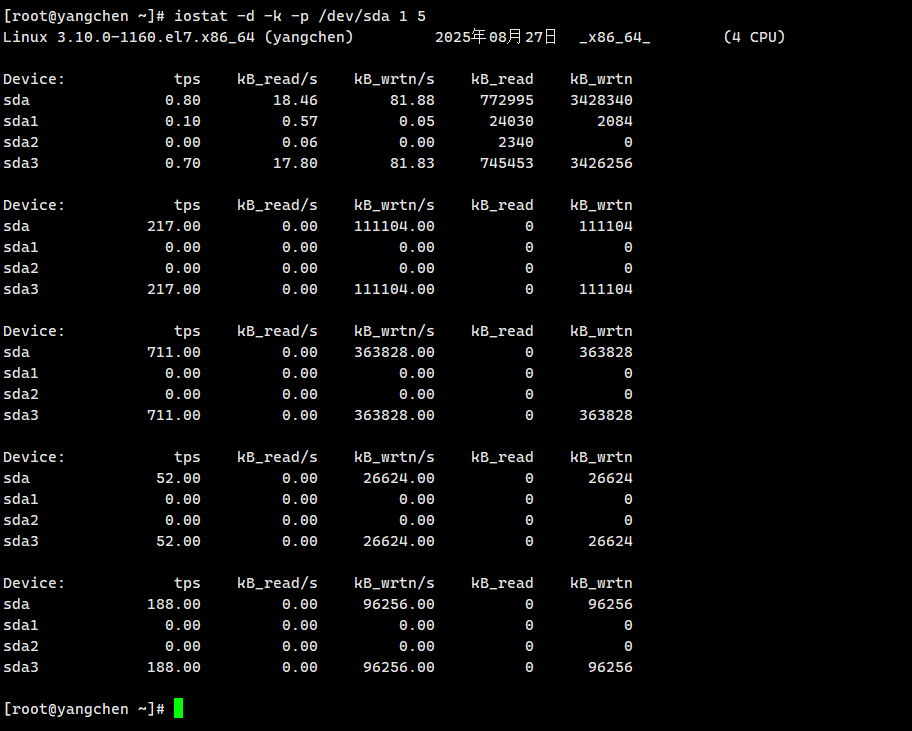
Task: Click the 'kB_wrtn/s' header above 26624.00
Action: pyautogui.click(x=394, y=457)
